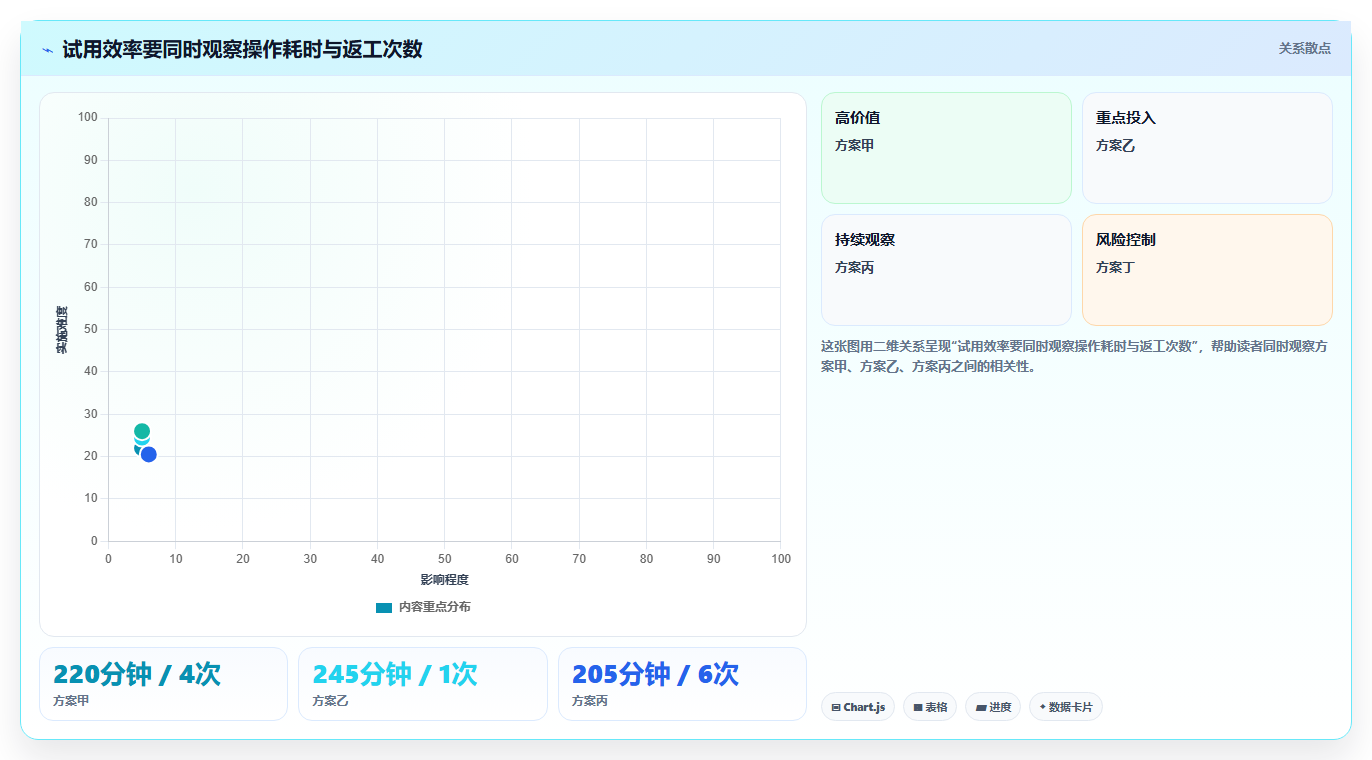Select the 持续观察 quadrant card
1372x760 pixels.
point(946,270)
